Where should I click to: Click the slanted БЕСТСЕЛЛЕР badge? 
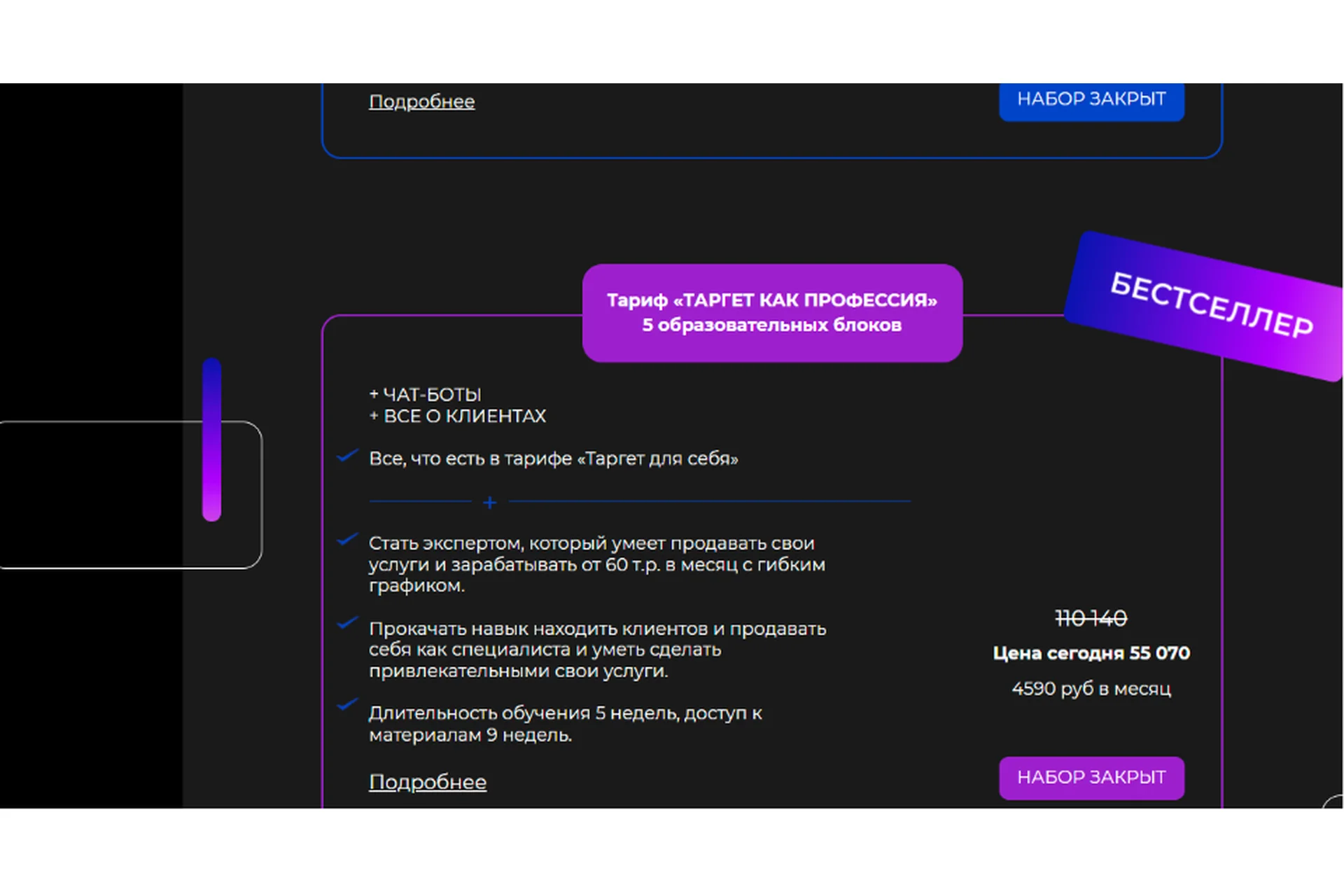click(1211, 306)
